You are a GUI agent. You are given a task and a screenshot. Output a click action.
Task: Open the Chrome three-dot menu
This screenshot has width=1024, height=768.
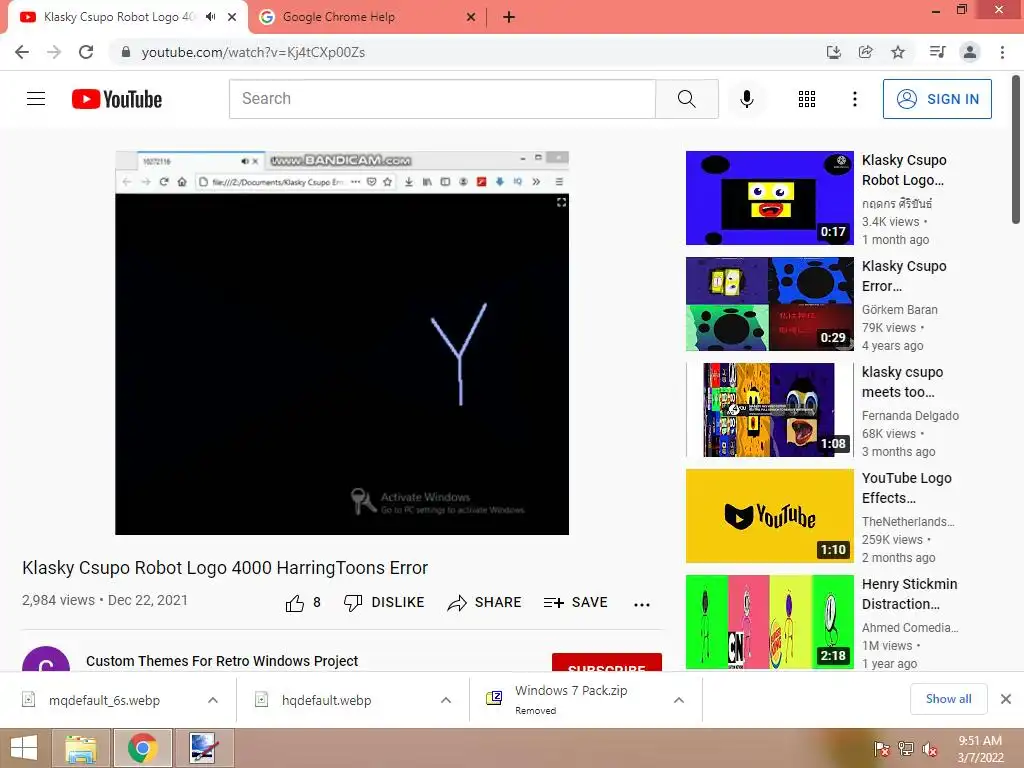(1002, 52)
